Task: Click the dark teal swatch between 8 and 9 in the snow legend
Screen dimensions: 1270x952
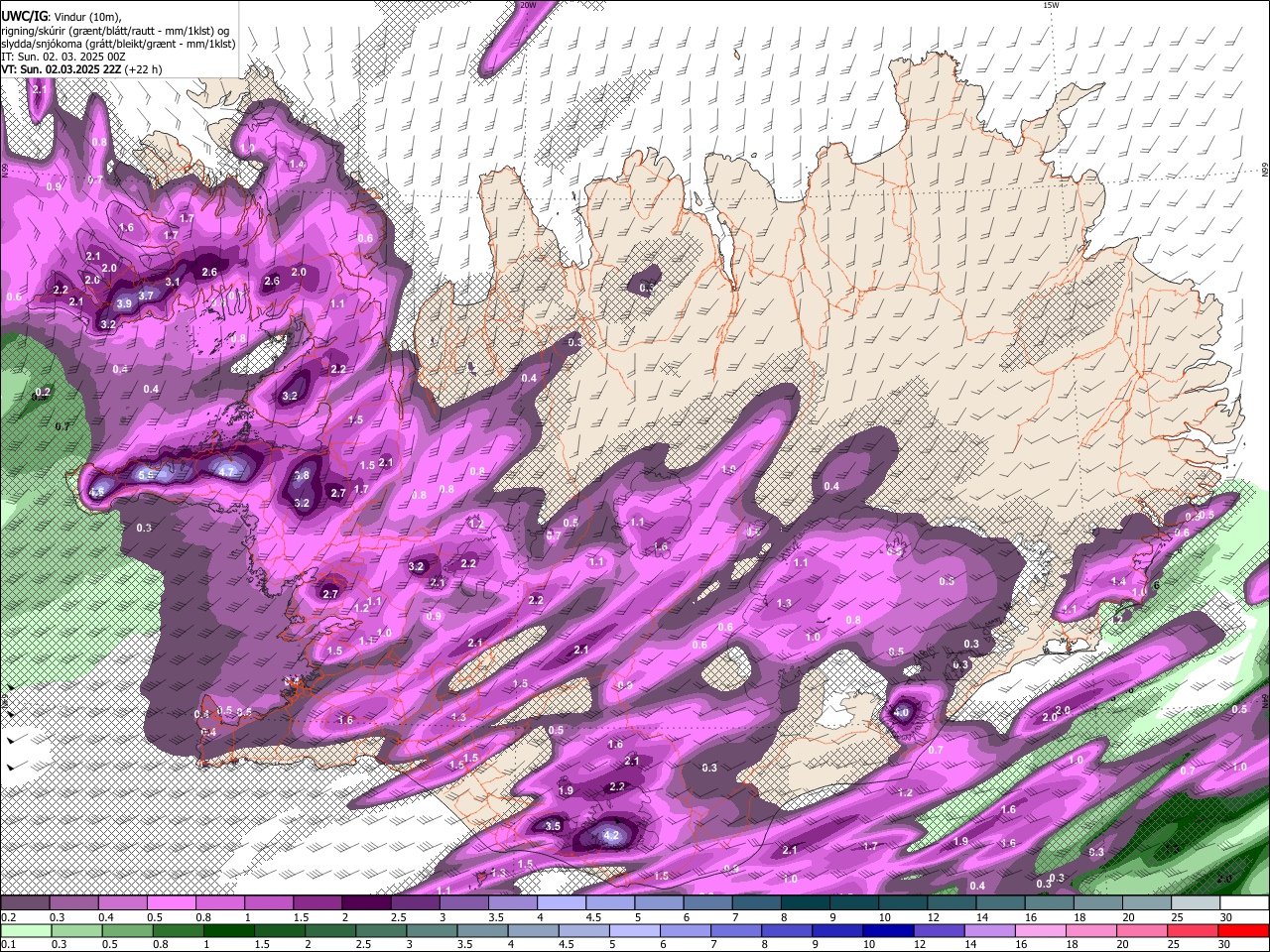Action: coord(804,903)
